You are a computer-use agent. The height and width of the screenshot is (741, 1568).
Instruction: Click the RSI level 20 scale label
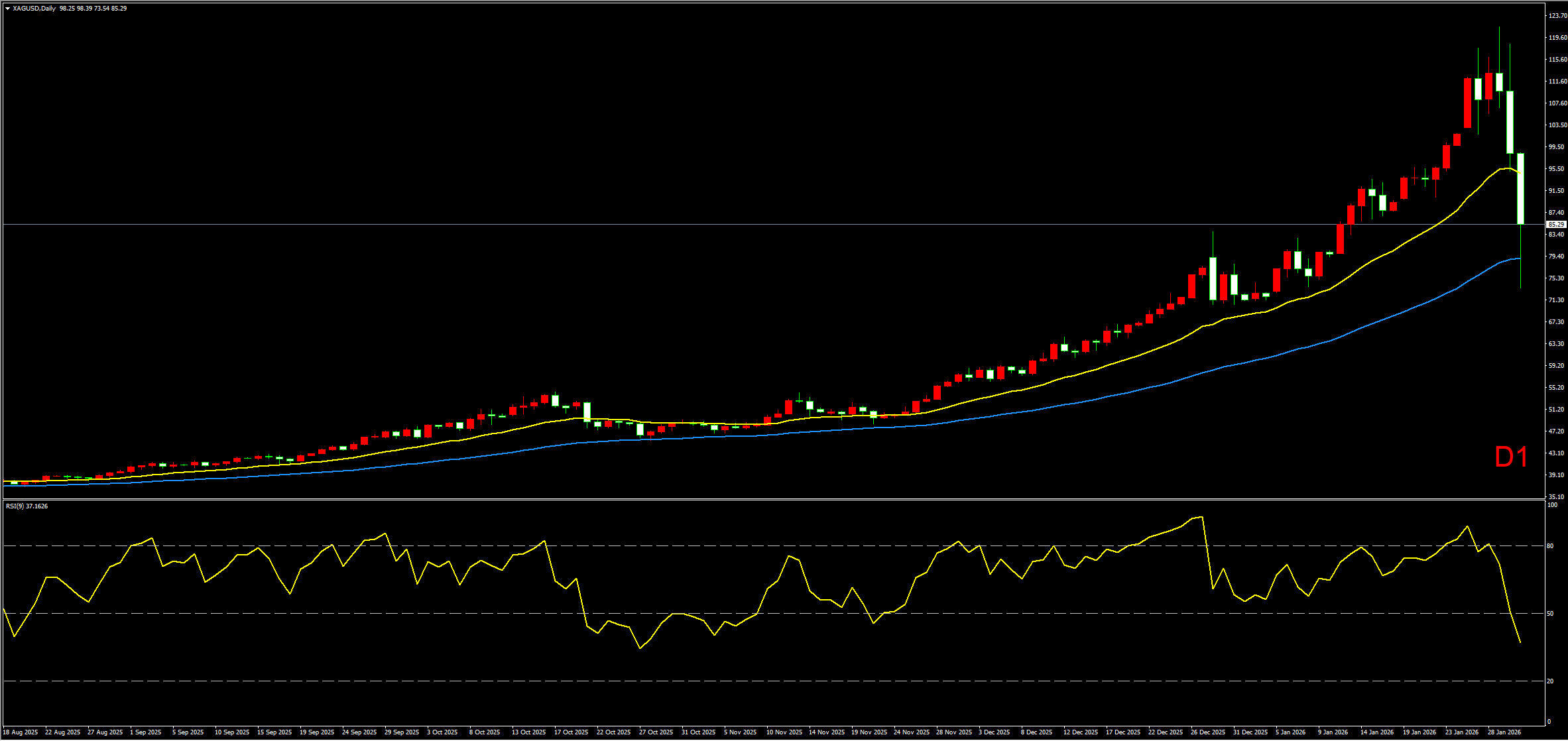[1550, 681]
